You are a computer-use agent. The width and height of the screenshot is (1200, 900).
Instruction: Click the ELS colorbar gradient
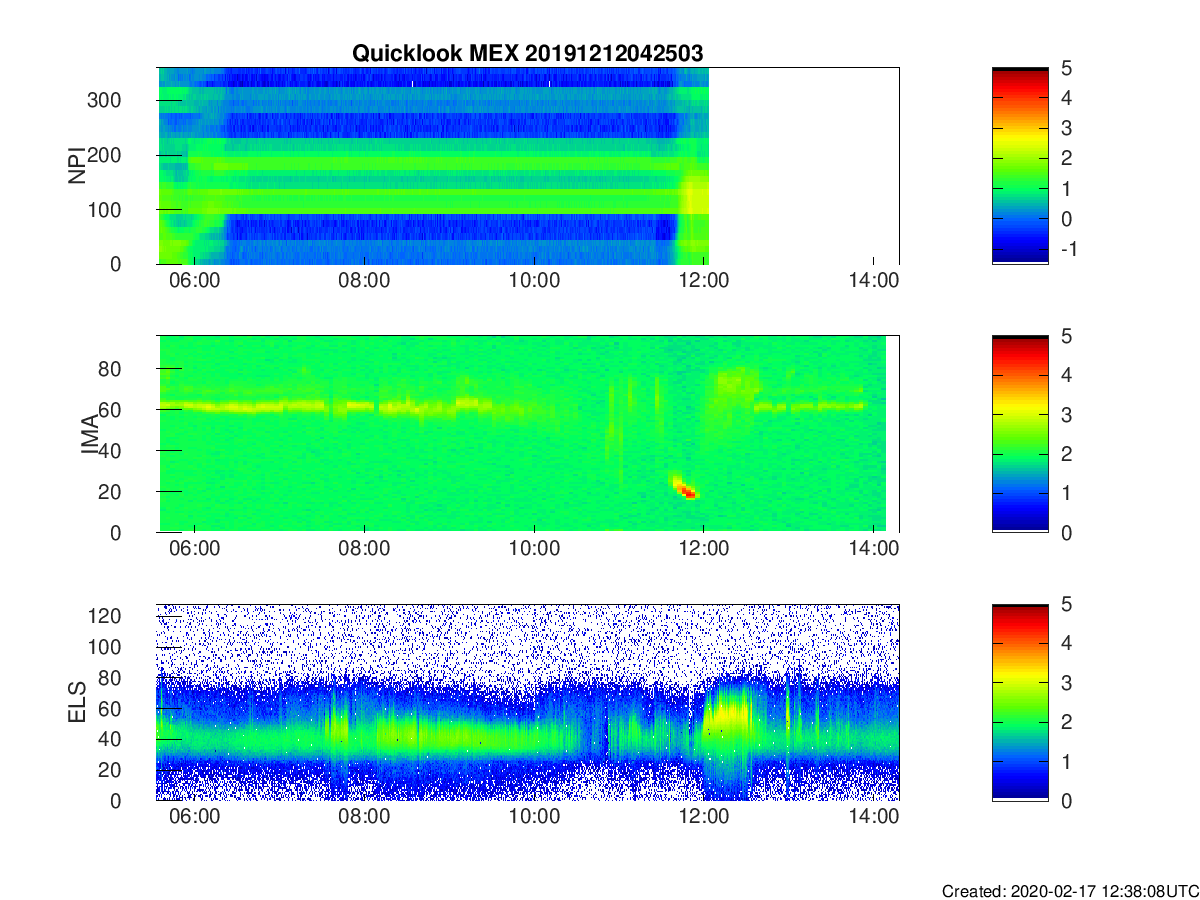tap(1020, 702)
